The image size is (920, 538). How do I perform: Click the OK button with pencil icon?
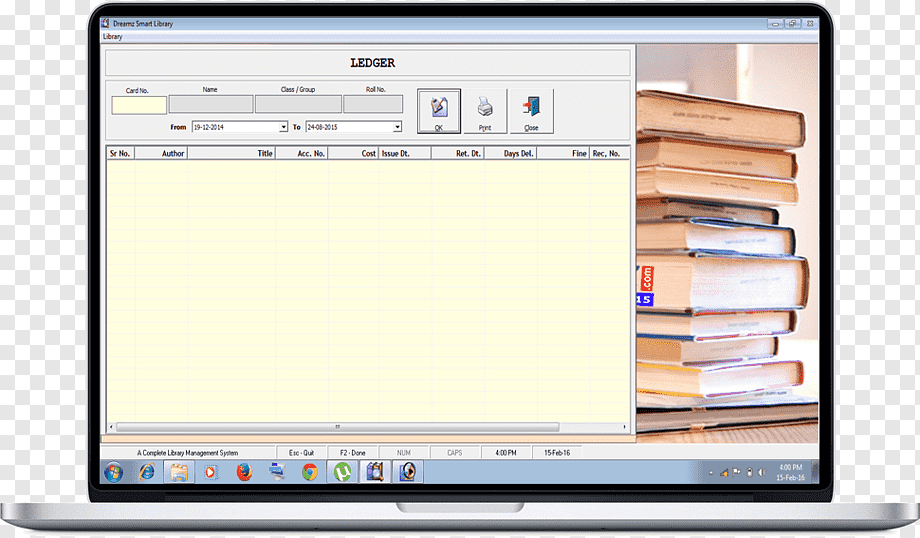(x=439, y=111)
